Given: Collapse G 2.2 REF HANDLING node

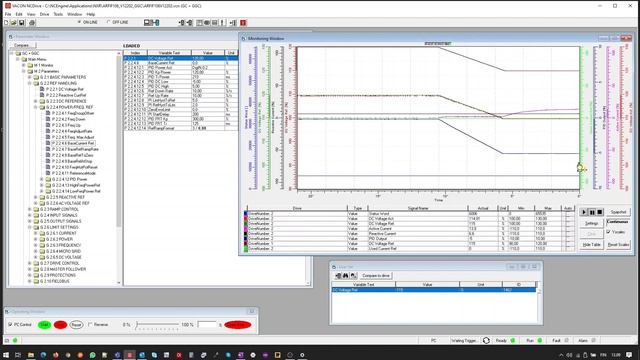Looking at the screenshot, I should (30, 83).
